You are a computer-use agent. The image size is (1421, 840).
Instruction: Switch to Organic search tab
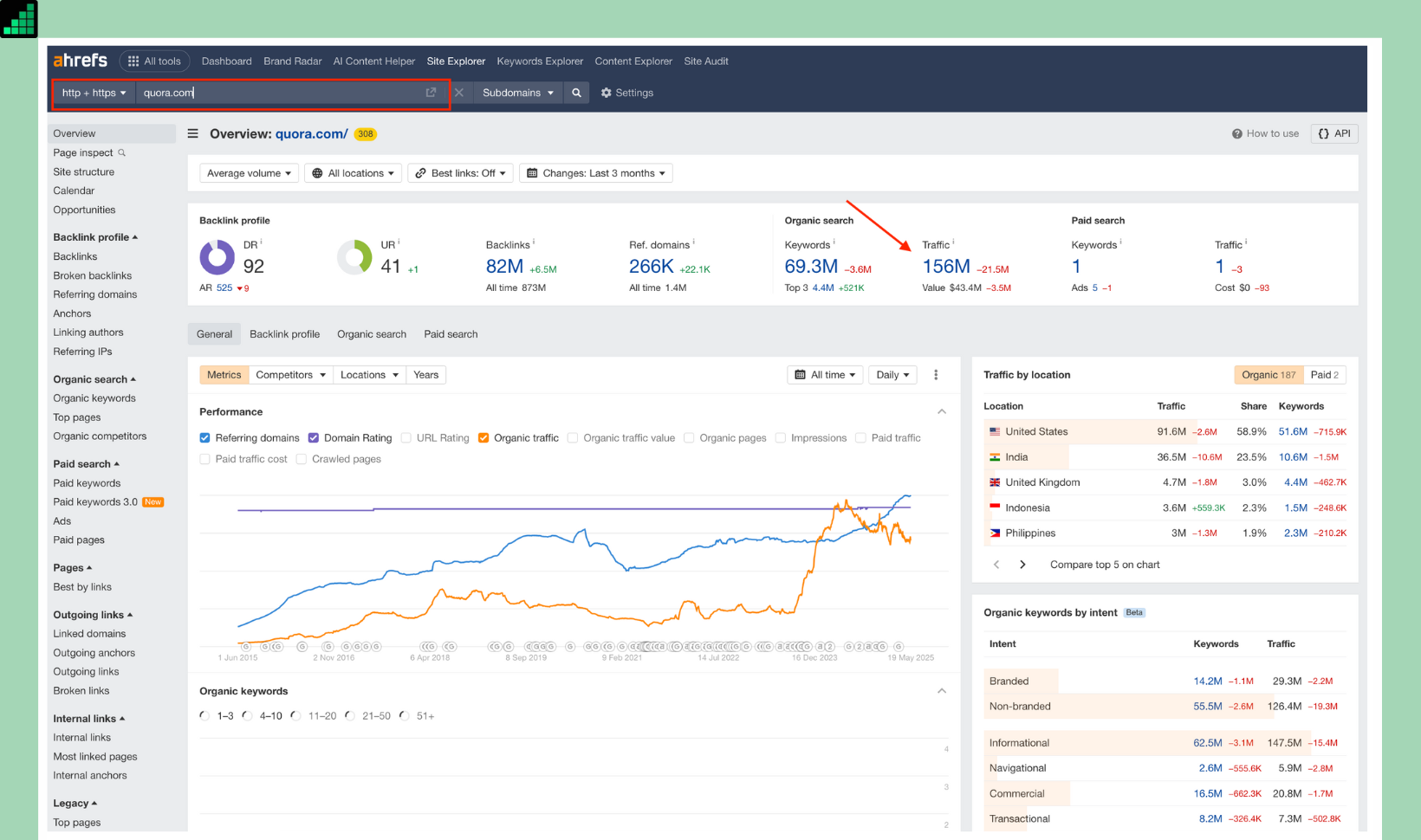click(372, 334)
